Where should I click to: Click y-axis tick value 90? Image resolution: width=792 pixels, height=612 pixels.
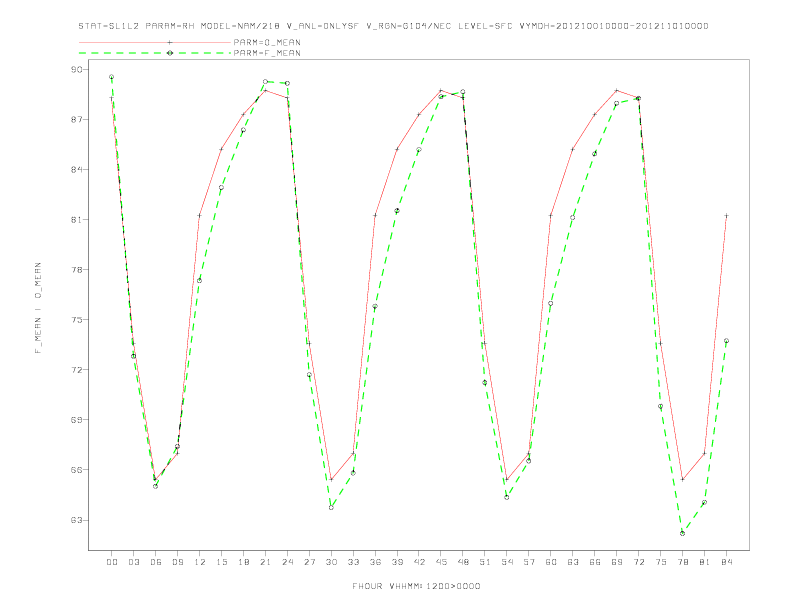click(77, 70)
